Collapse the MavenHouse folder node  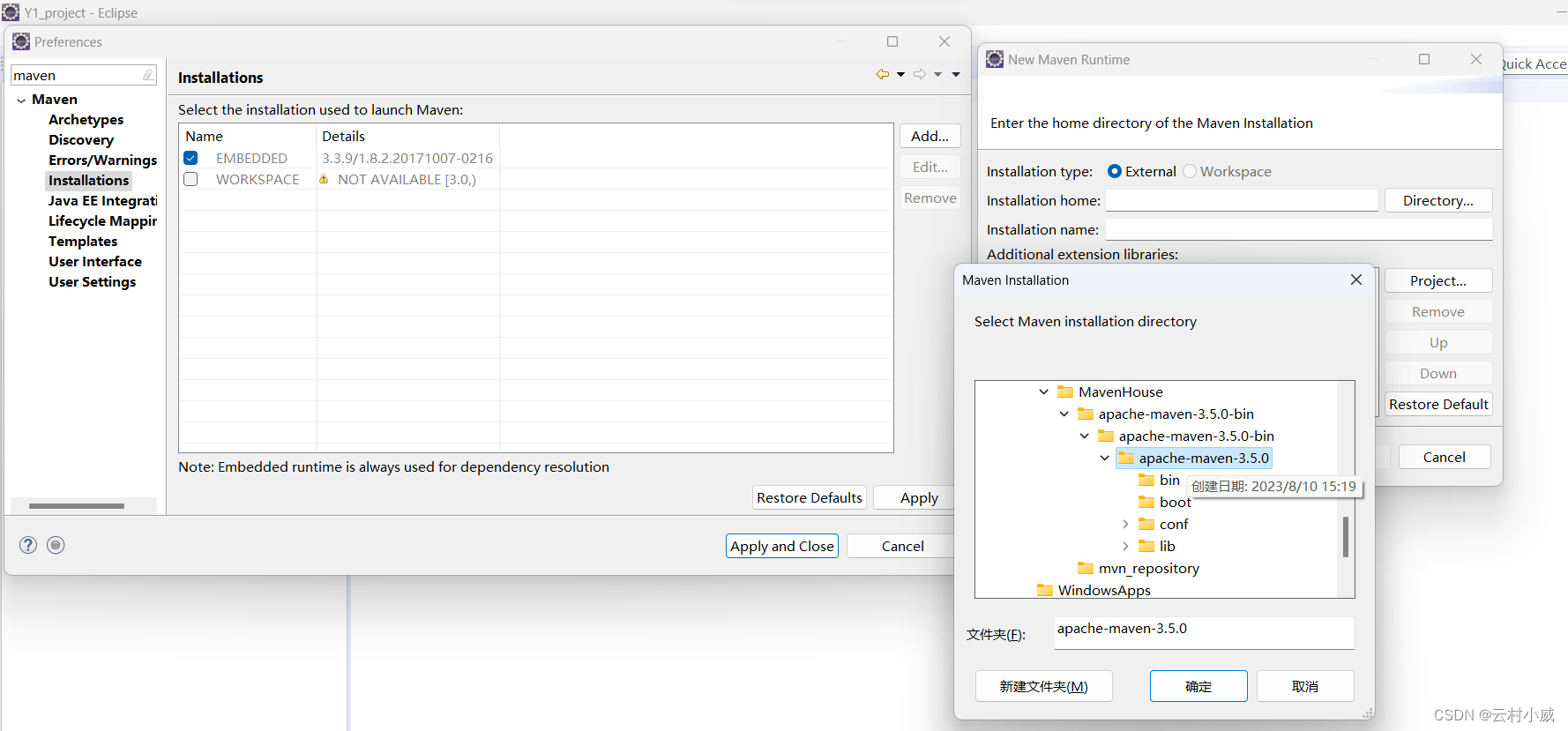pyautogui.click(x=1044, y=392)
